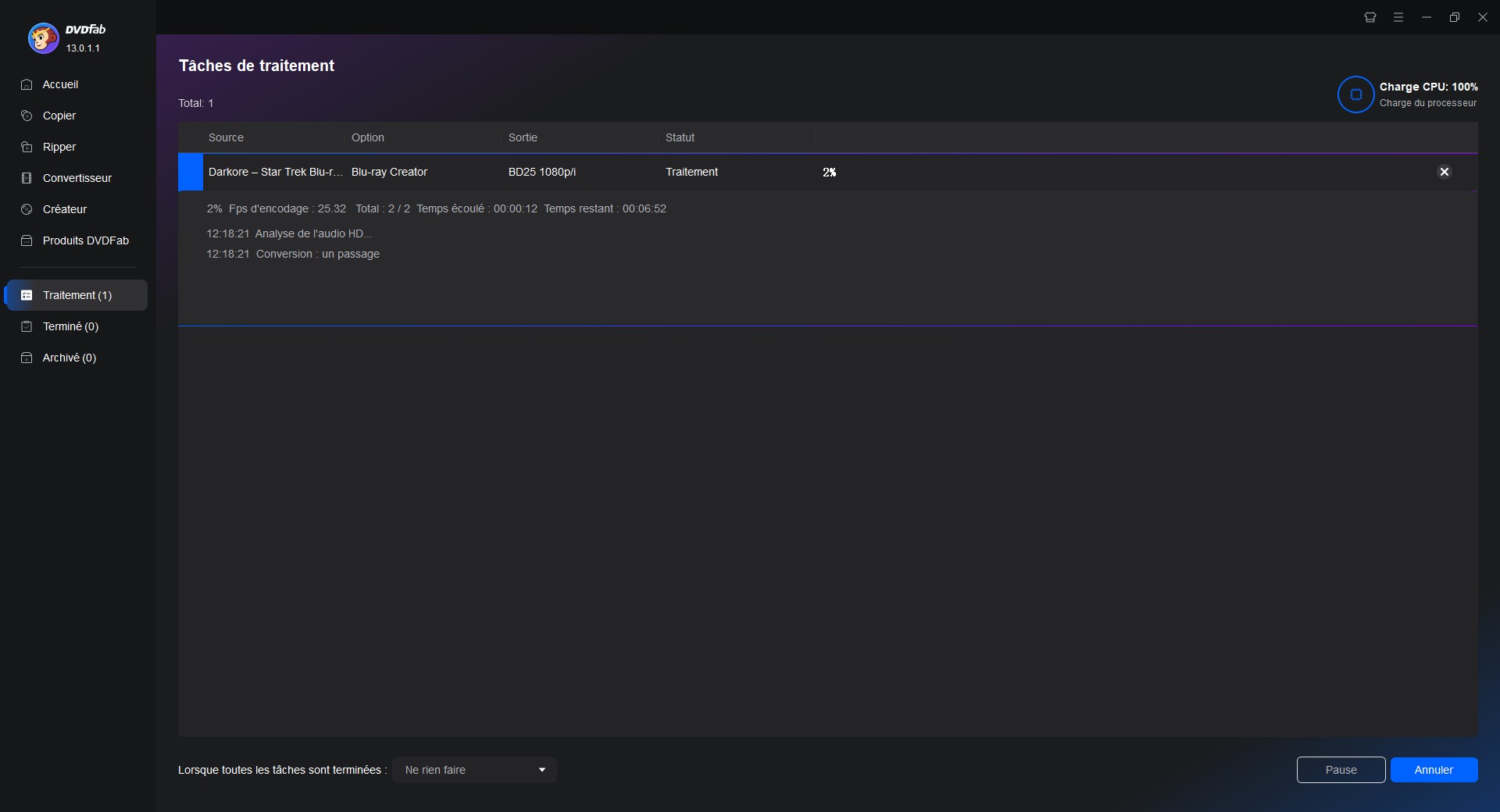
Task: Switch to the Terminé (0) list
Action: pos(70,326)
